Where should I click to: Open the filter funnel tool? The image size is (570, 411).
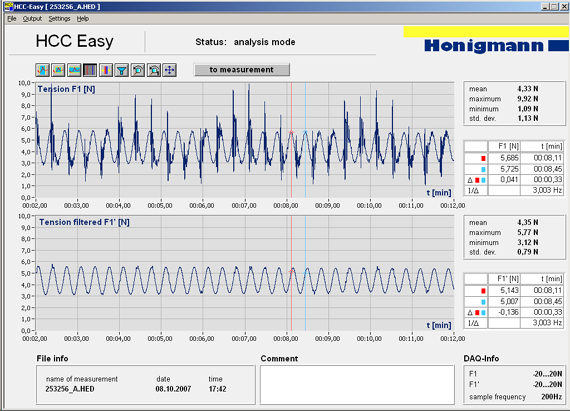(x=122, y=70)
